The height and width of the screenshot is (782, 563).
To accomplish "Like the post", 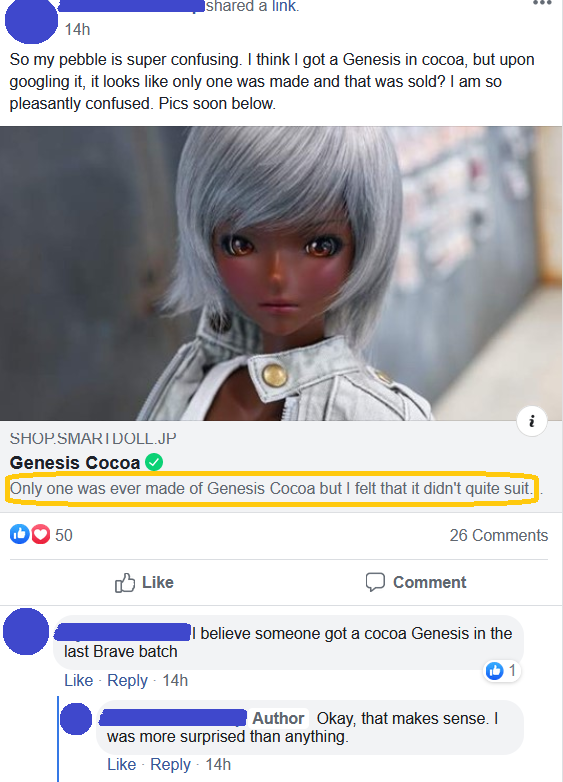I will click(144, 582).
